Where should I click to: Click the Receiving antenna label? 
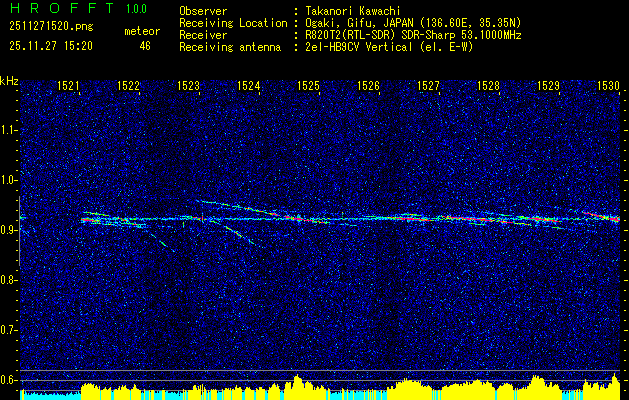coord(230,47)
